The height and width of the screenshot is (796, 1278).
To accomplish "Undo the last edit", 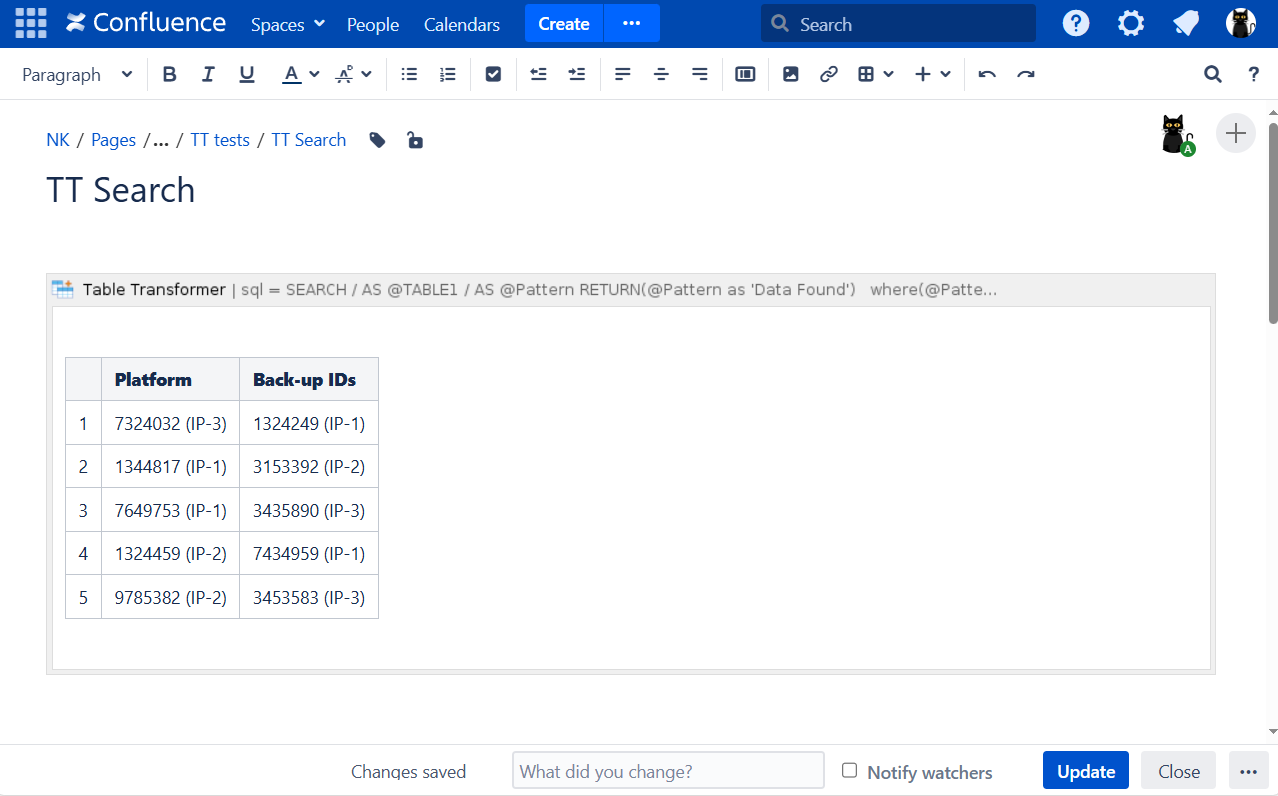I will pyautogui.click(x=987, y=74).
